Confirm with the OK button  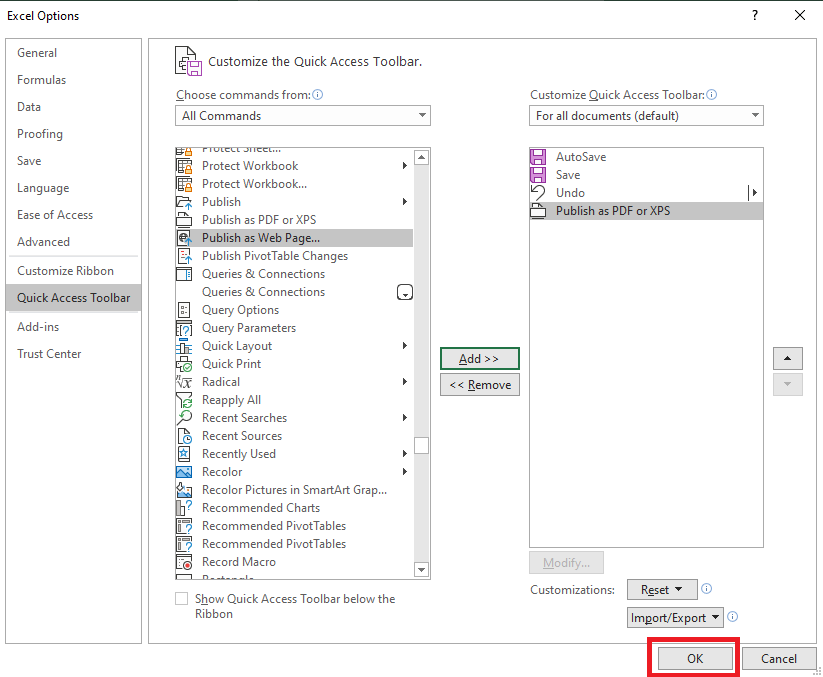pos(695,659)
